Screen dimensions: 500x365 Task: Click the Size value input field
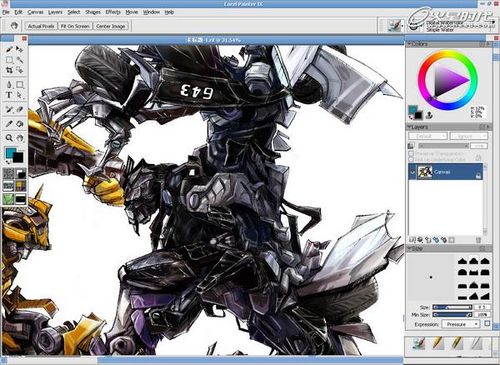(x=482, y=307)
